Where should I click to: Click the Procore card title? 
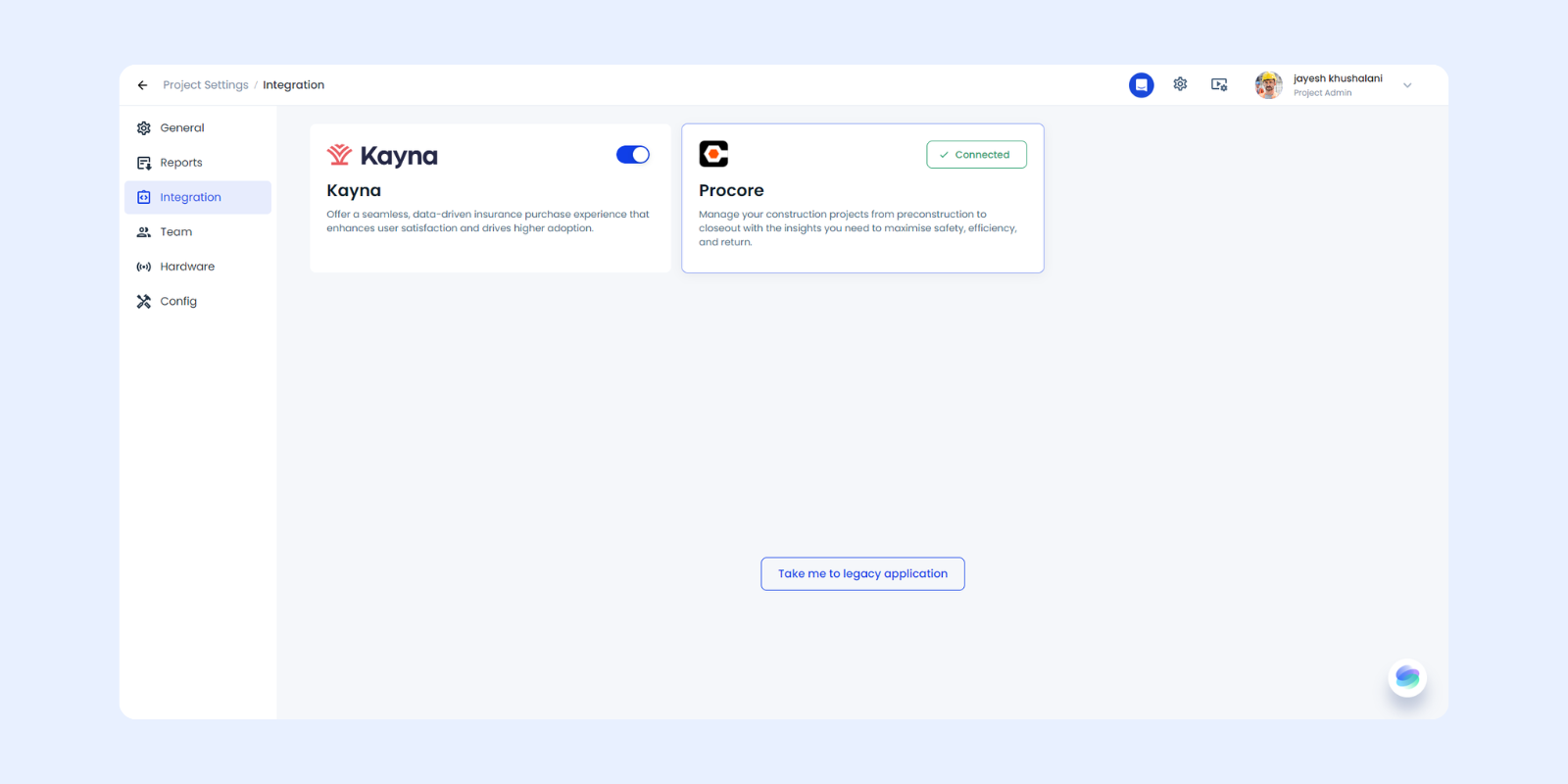tap(731, 190)
